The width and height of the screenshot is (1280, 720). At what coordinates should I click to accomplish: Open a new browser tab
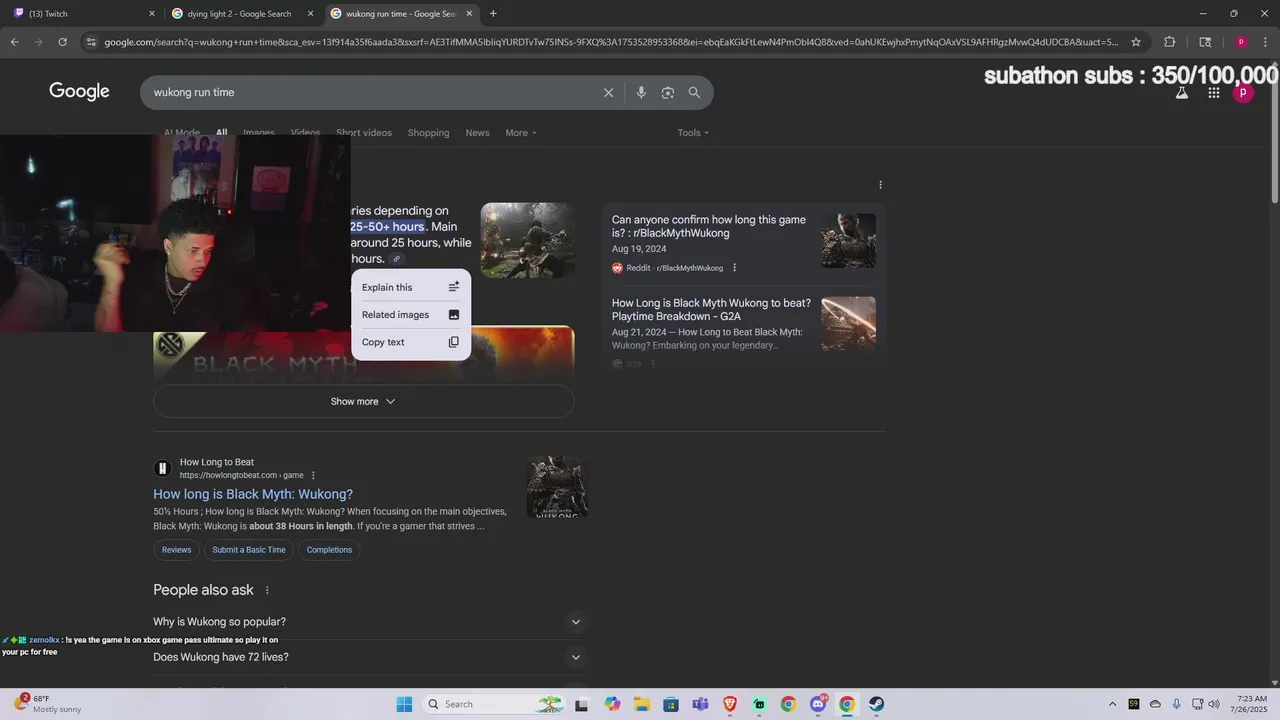click(x=493, y=14)
